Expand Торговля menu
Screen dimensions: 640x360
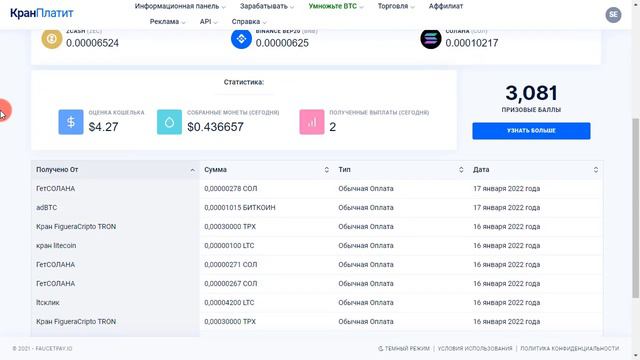(x=396, y=6)
